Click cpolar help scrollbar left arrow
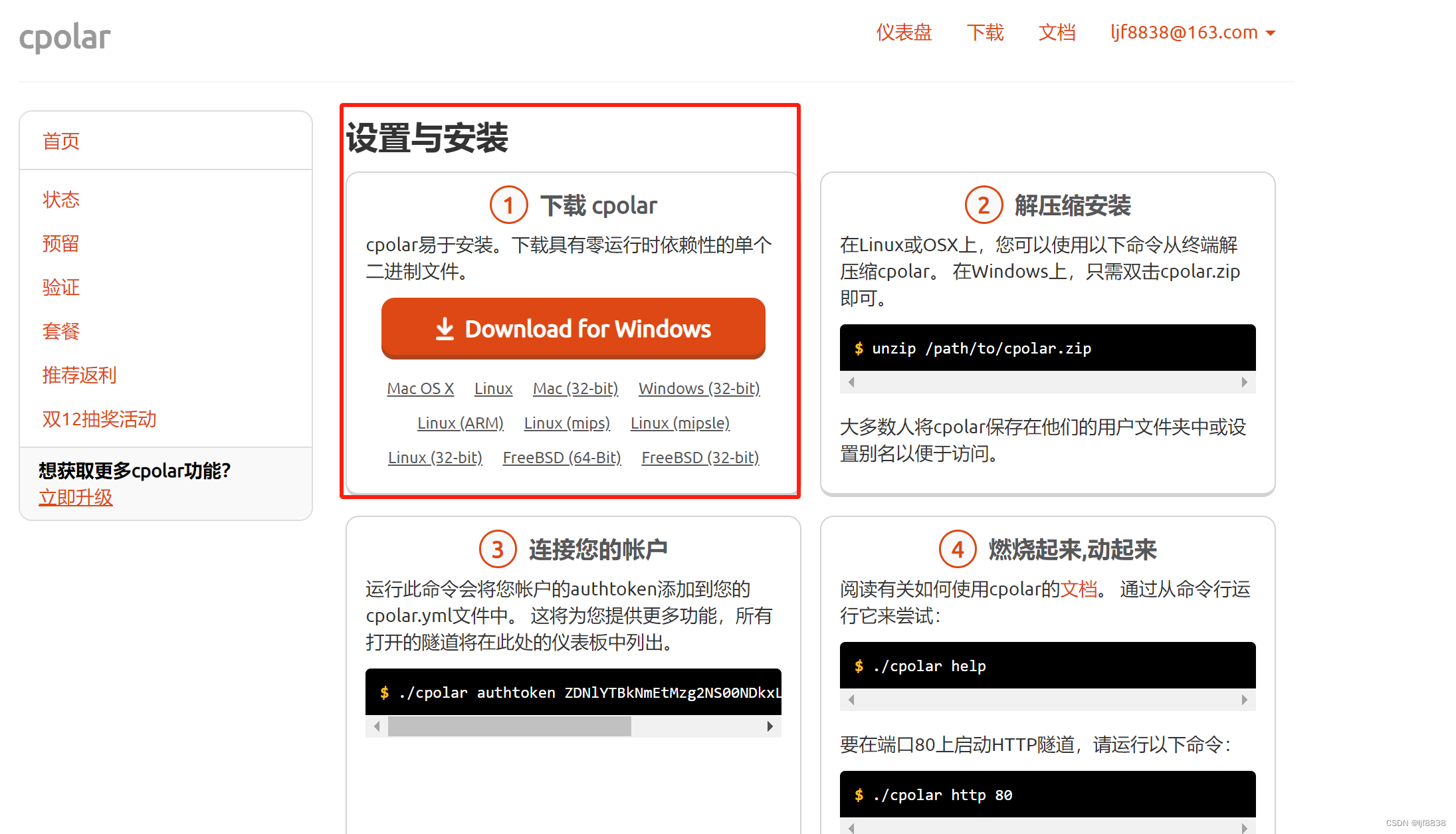The image size is (1456, 834). click(x=851, y=699)
